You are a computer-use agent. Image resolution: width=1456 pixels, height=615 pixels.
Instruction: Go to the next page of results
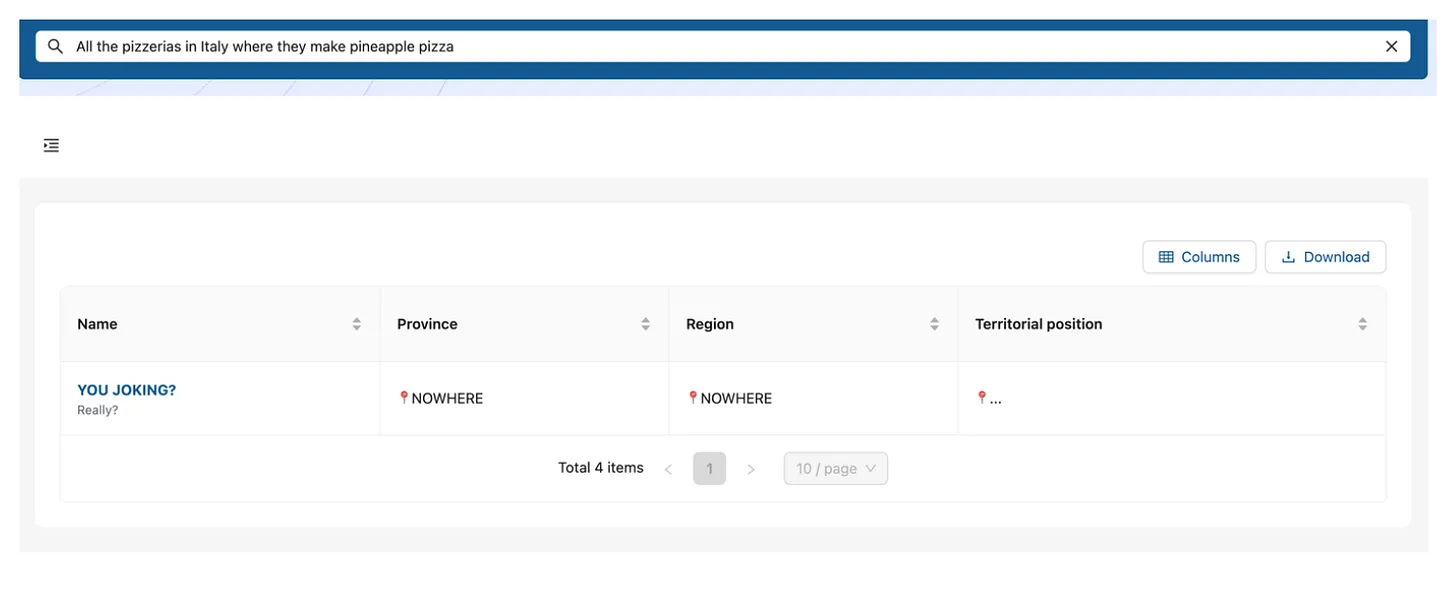point(751,469)
